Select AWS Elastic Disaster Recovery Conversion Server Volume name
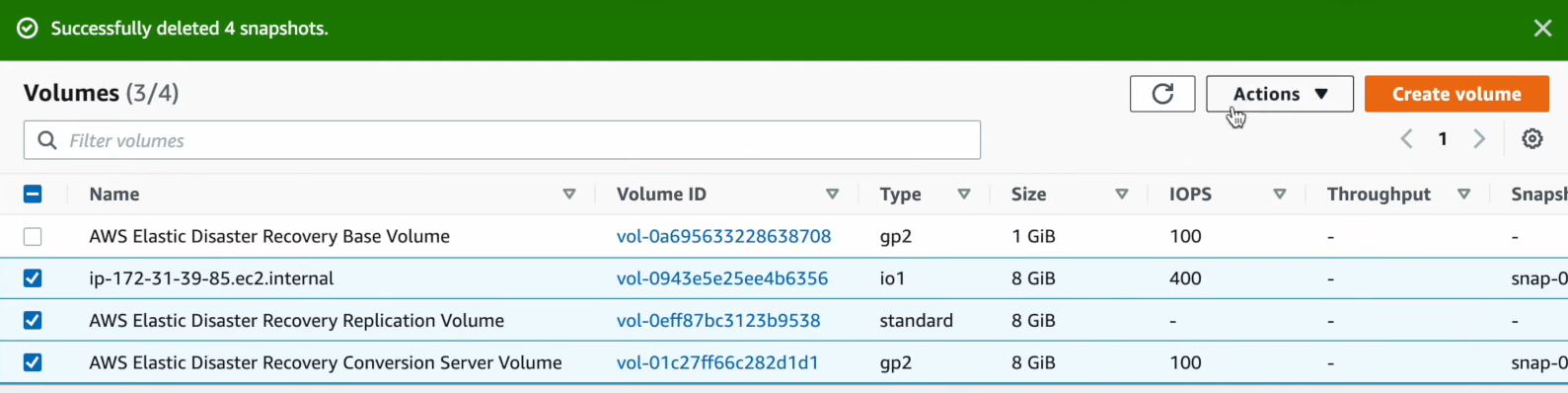Viewport: 1568px width, 393px height. (x=326, y=362)
